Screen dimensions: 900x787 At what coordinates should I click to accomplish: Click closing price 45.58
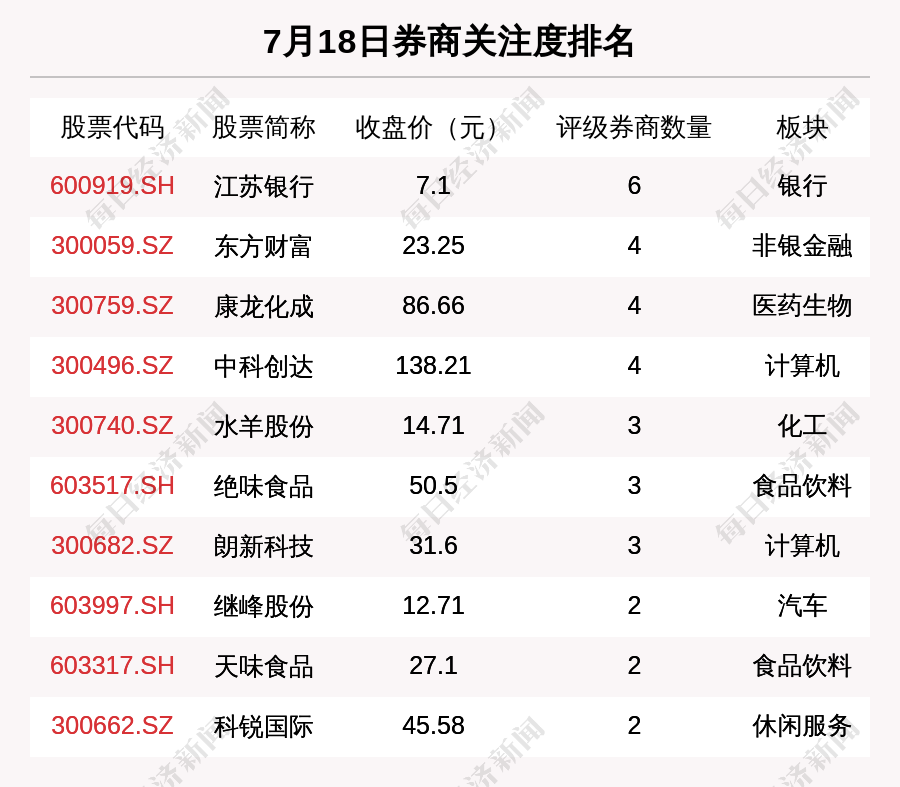(x=433, y=726)
